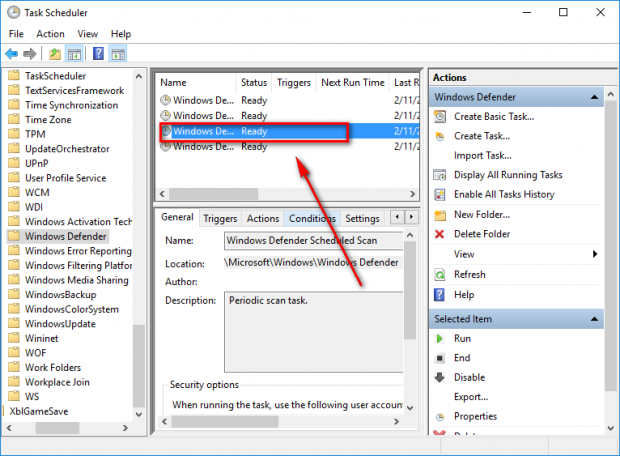Image resolution: width=620 pixels, height=456 pixels.
Task: Click the tree pane scroll-down arrow
Action: pos(139,414)
